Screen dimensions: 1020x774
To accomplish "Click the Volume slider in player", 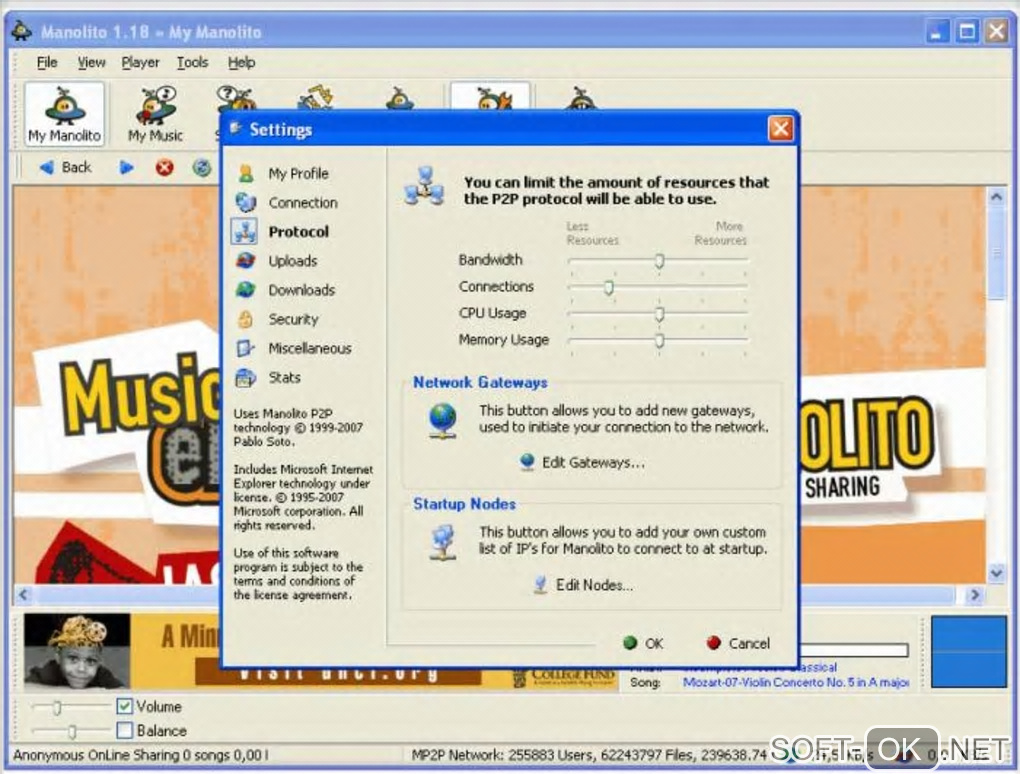I will coord(72,706).
